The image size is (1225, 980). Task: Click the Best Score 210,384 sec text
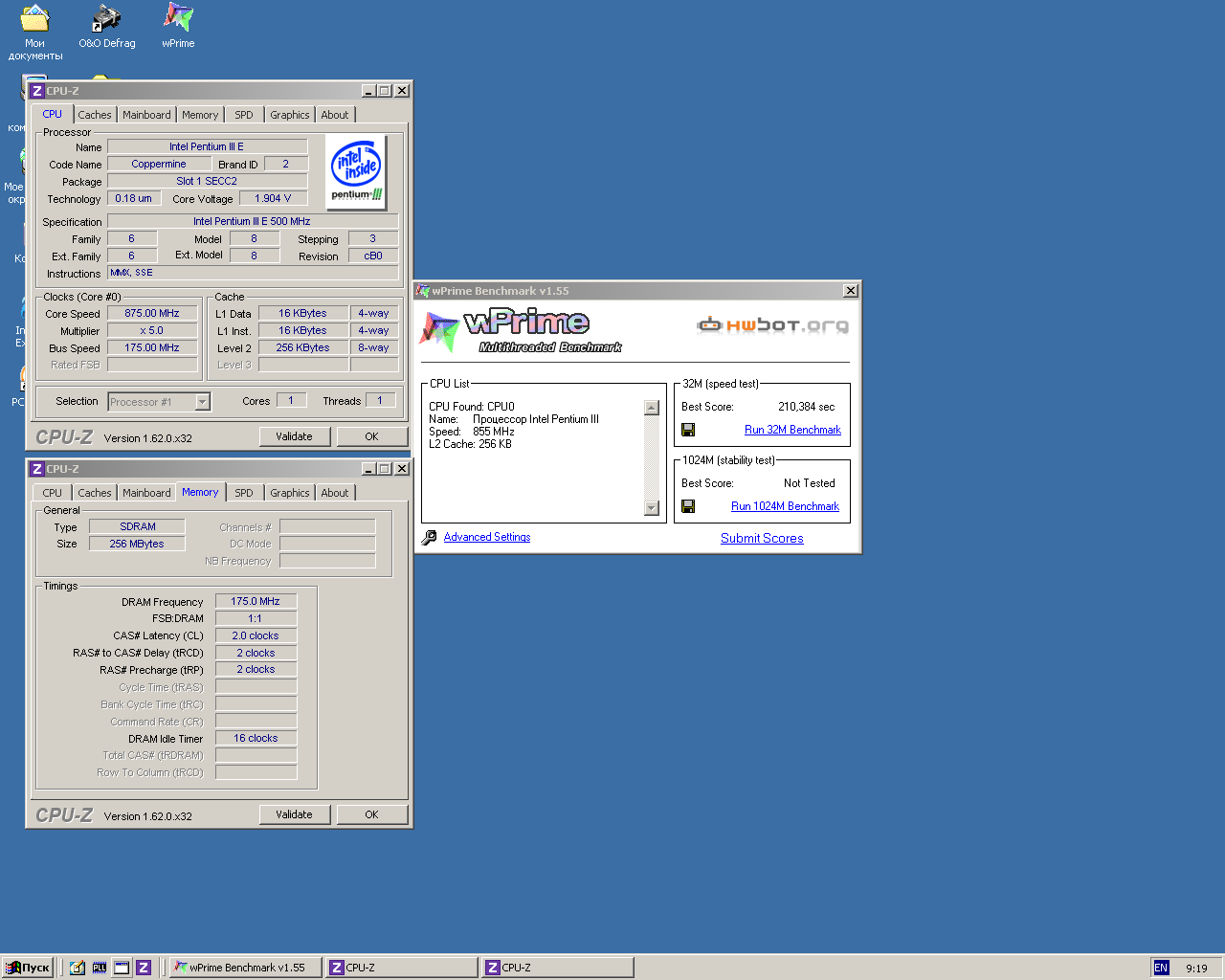pos(806,407)
